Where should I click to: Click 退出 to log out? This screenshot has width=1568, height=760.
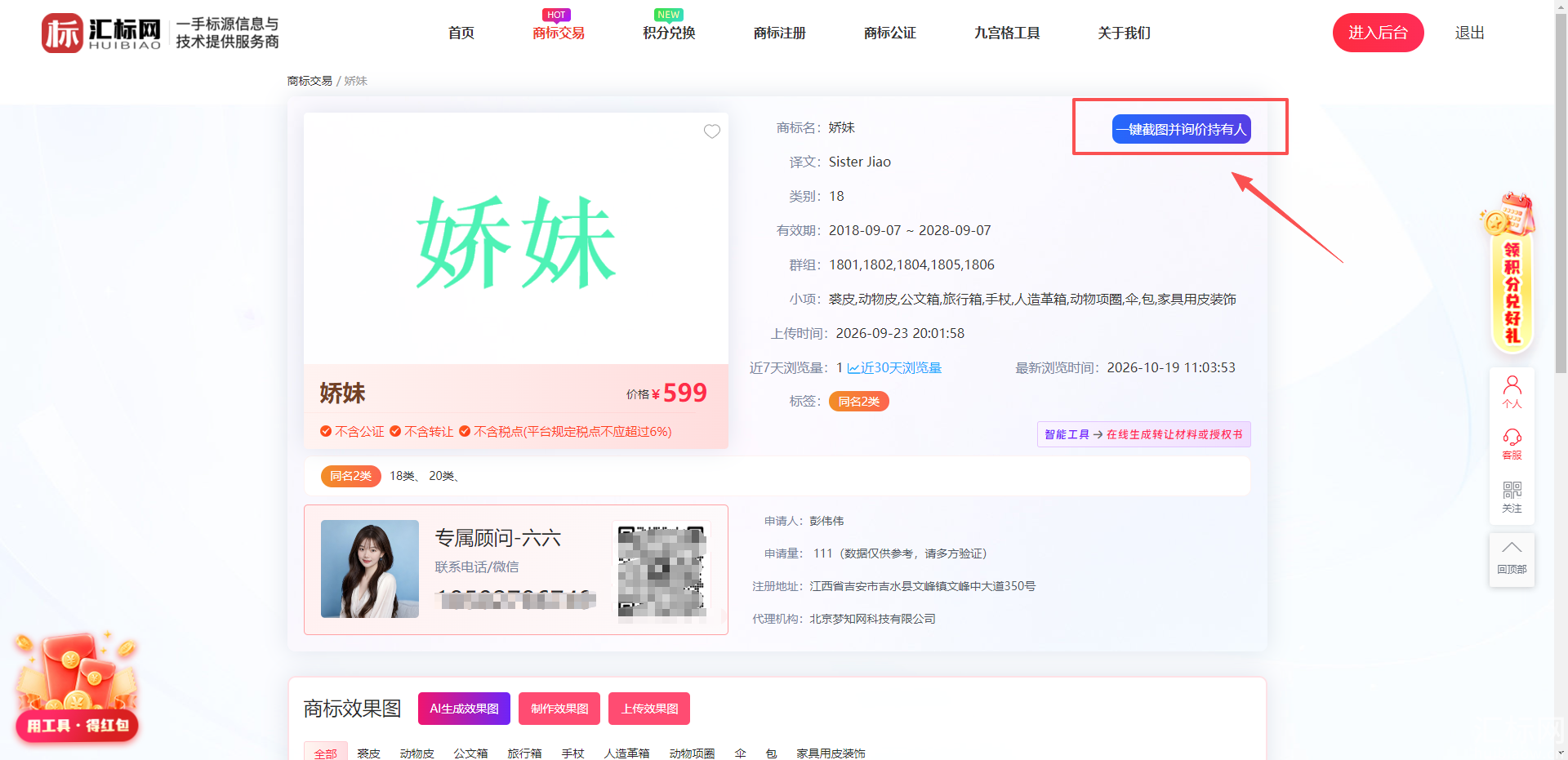[1470, 33]
